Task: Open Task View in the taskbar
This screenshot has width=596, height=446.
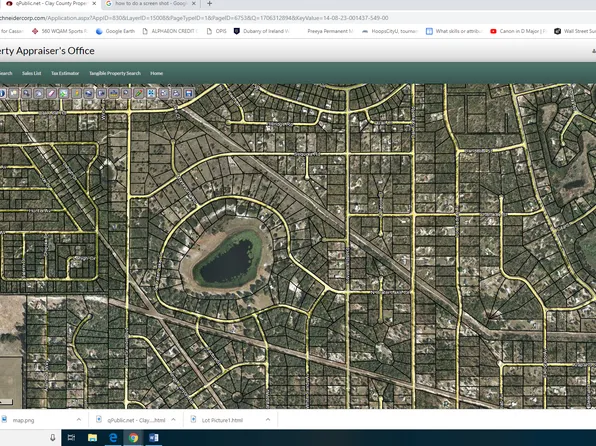Action: click(x=71, y=438)
